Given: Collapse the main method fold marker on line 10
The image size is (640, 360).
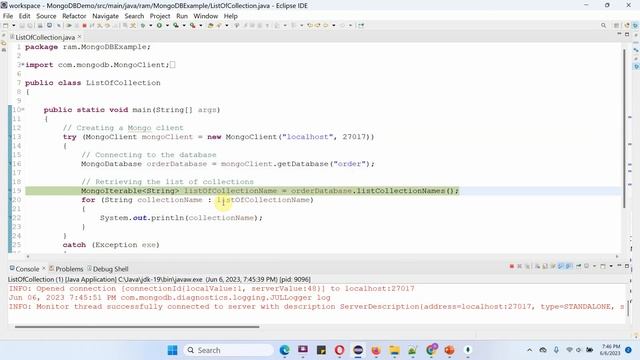Looking at the screenshot, I should point(23,109).
